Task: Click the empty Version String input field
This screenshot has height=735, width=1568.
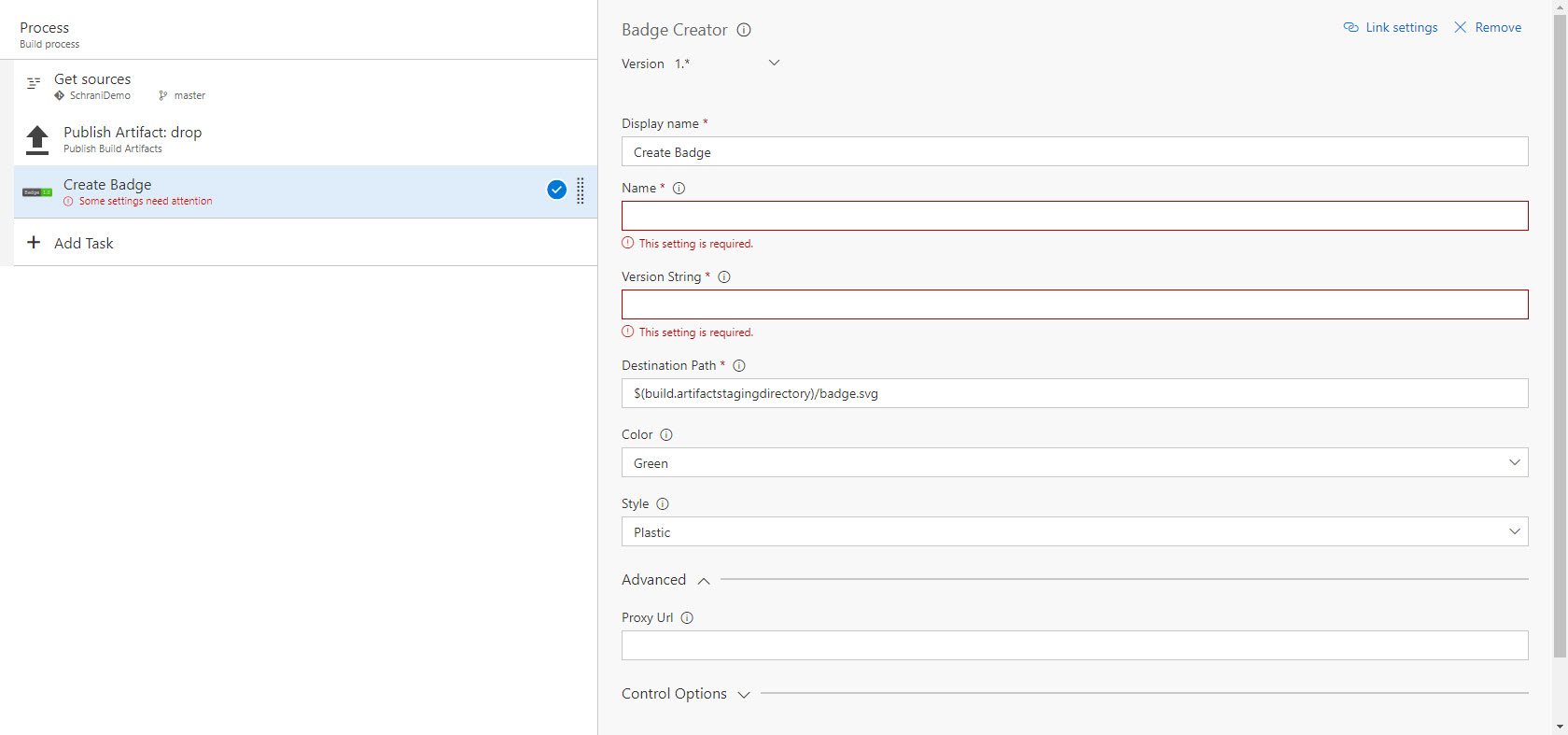Action: pos(1075,304)
